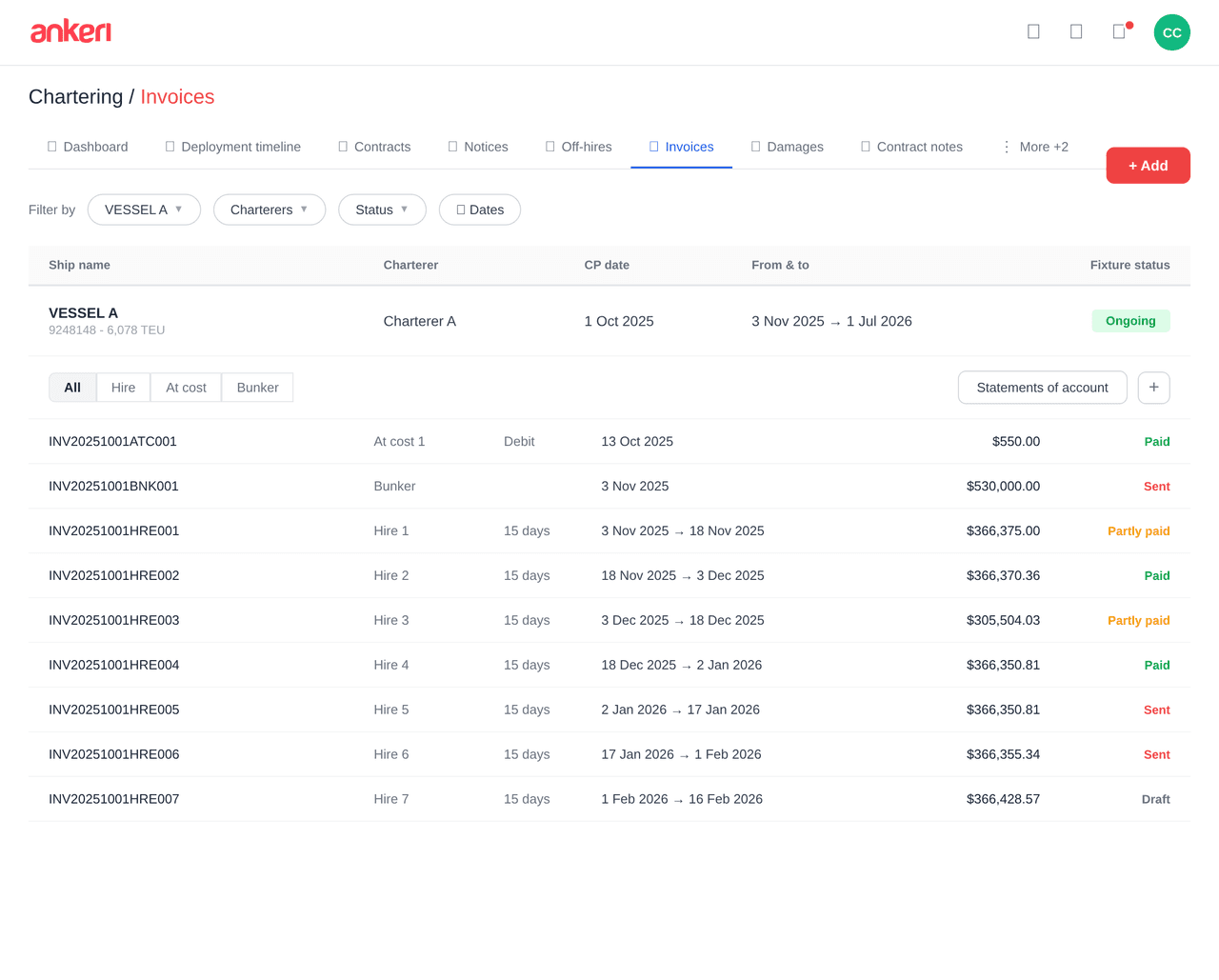Open Statements of account
1219x980 pixels.
1042,387
